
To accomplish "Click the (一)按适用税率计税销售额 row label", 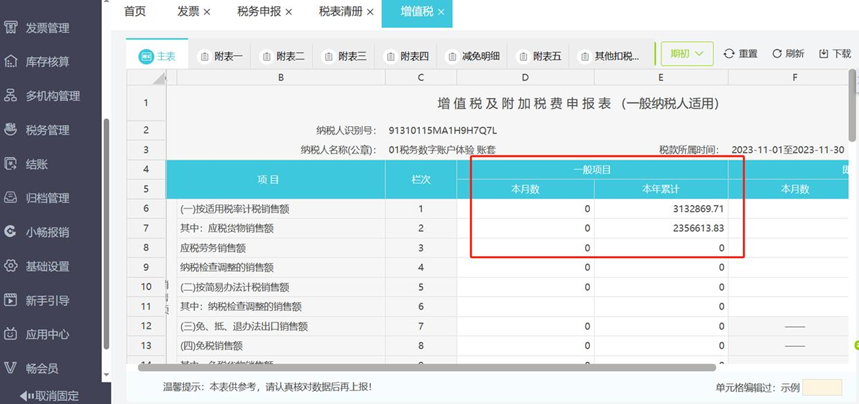I will [x=233, y=209].
